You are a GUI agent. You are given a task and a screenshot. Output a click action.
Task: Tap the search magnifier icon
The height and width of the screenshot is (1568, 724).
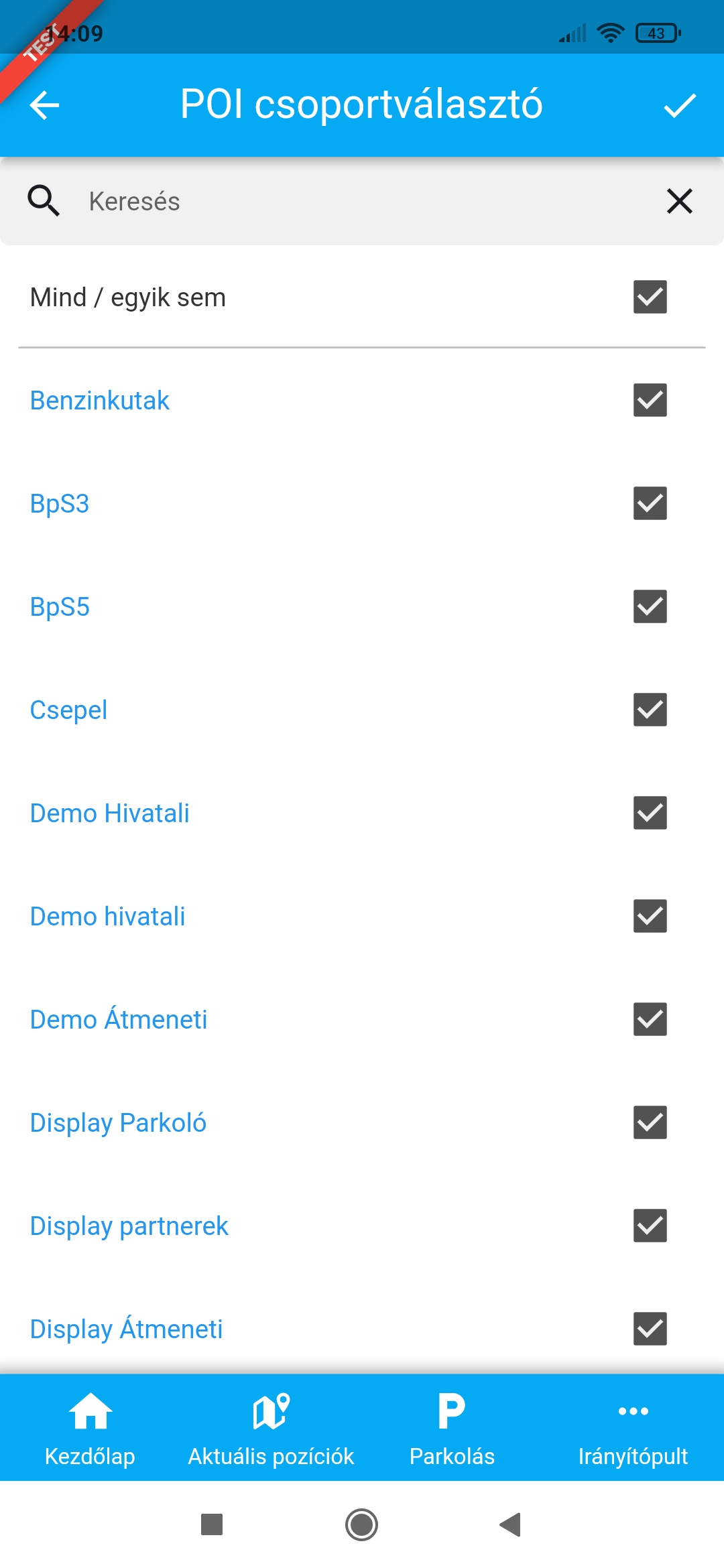(44, 201)
